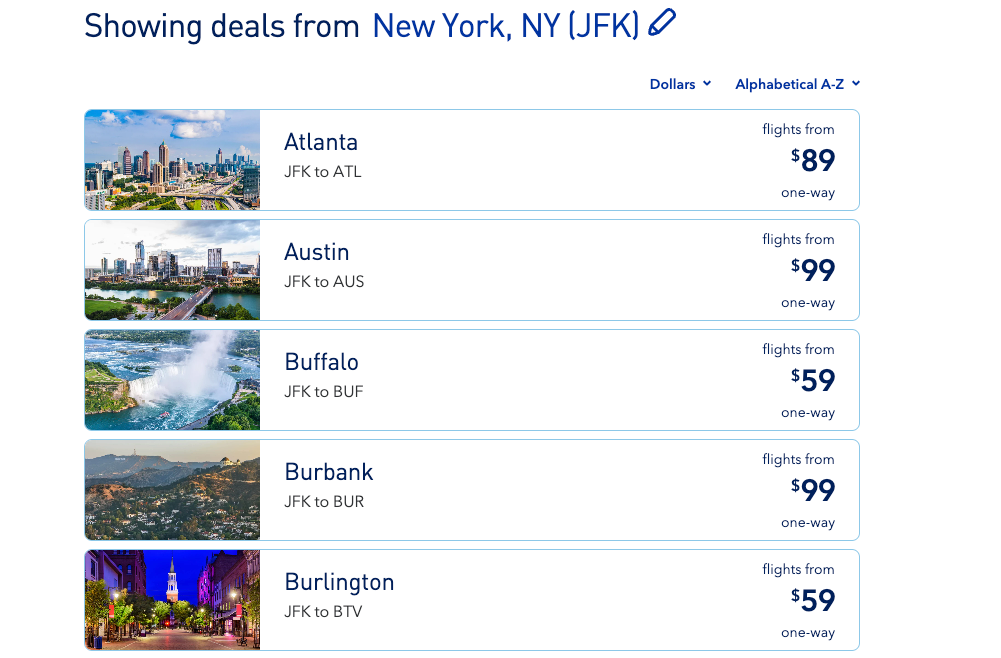Viewport: 1001px width, 658px height.
Task: Open the Atlanta skyline thumbnail
Action: [x=172, y=160]
